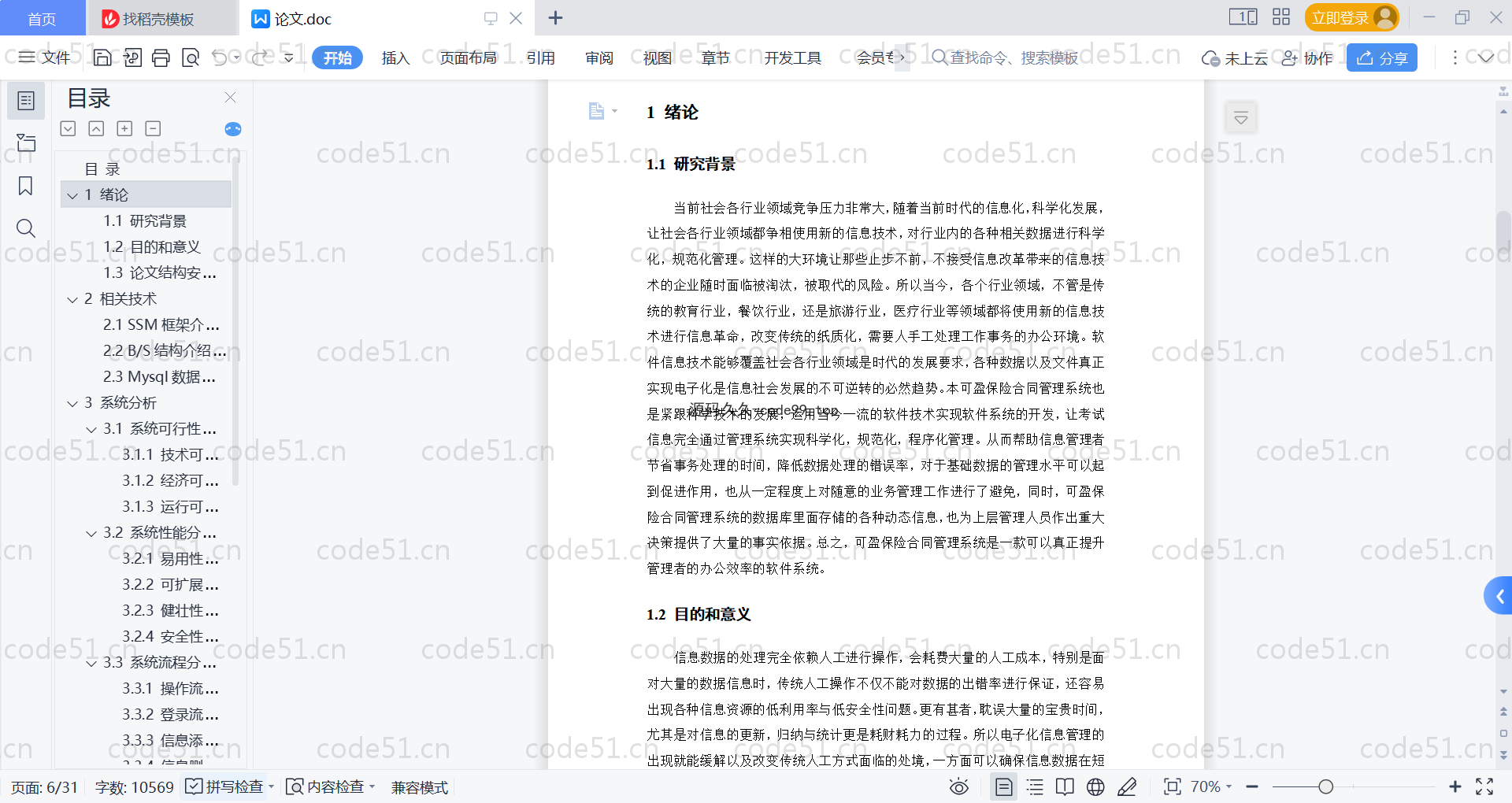Click the 协作 collaboration button
Image resolution: width=1512 pixels, height=803 pixels.
pyautogui.click(x=1307, y=57)
